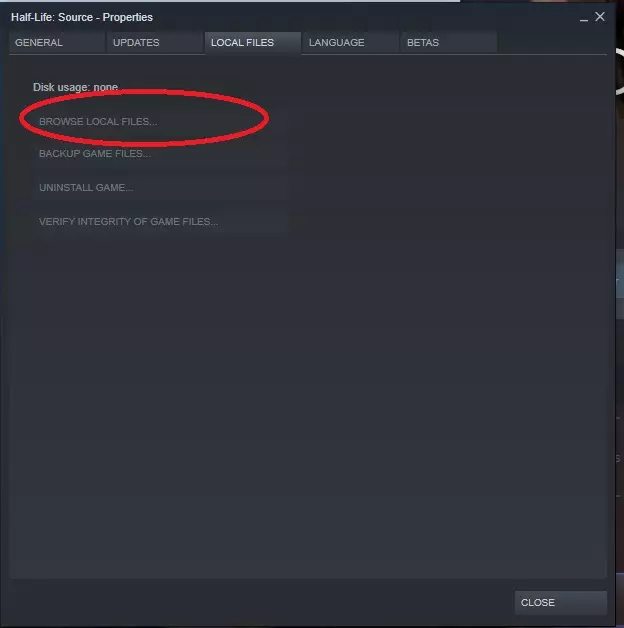Minimize the Properties window using the underscore icon

[x=584, y=18]
